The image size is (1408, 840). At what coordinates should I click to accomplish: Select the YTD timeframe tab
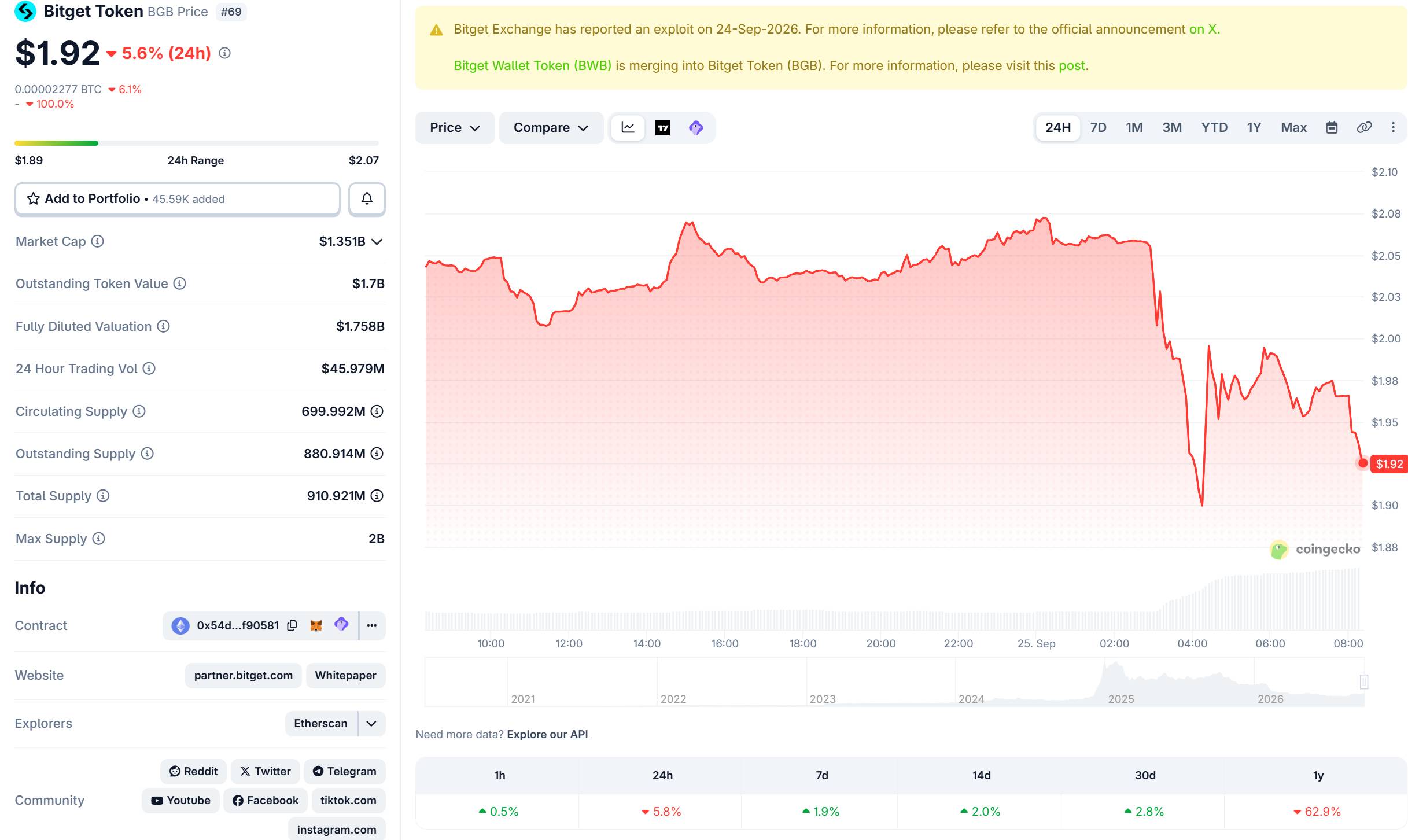coord(1214,128)
